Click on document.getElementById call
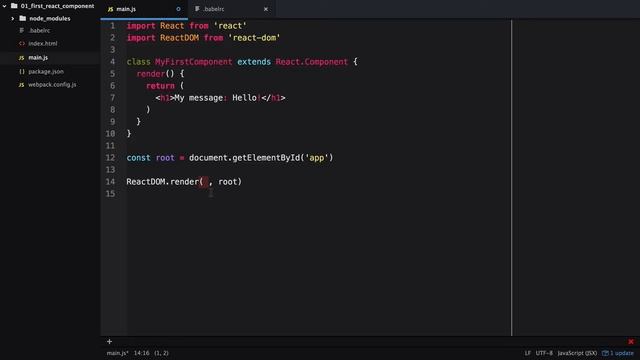The image size is (640, 360). (261, 158)
